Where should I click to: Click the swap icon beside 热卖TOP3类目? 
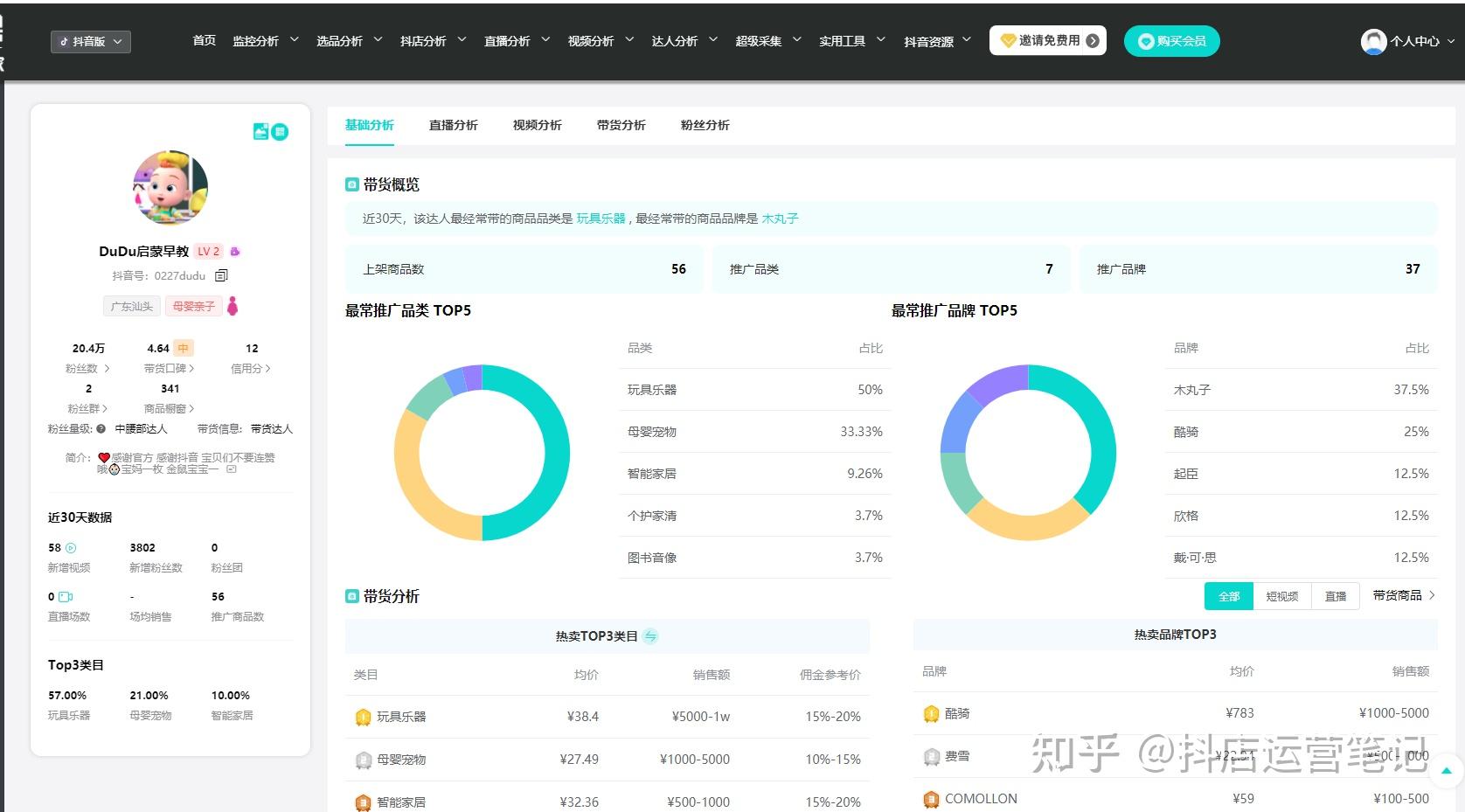[650, 636]
